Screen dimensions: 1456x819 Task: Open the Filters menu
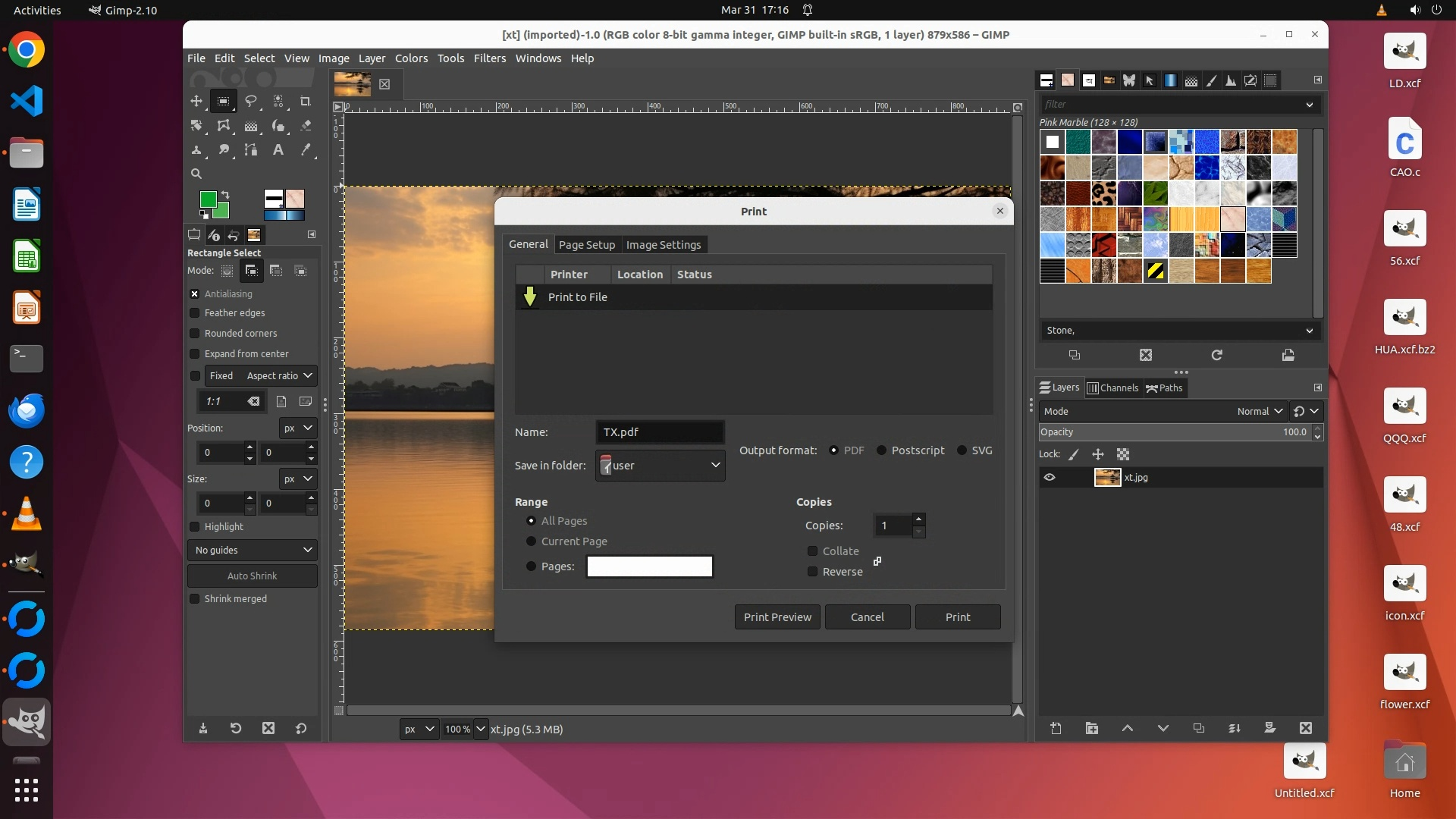489,58
